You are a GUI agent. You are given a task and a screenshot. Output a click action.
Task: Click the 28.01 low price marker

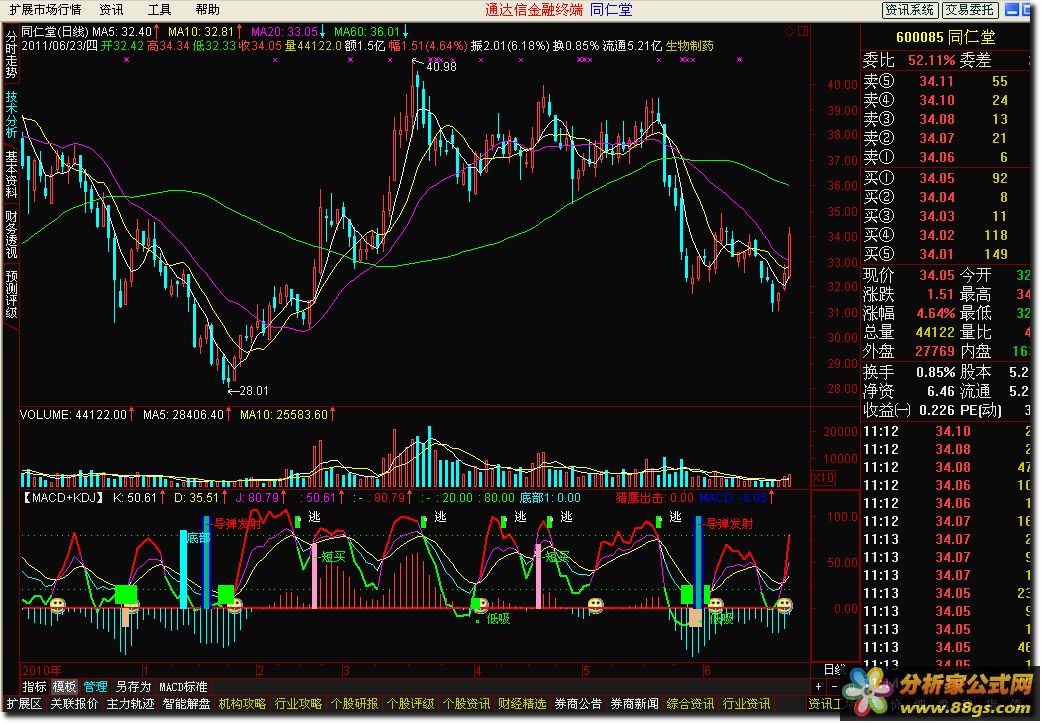pos(254,391)
